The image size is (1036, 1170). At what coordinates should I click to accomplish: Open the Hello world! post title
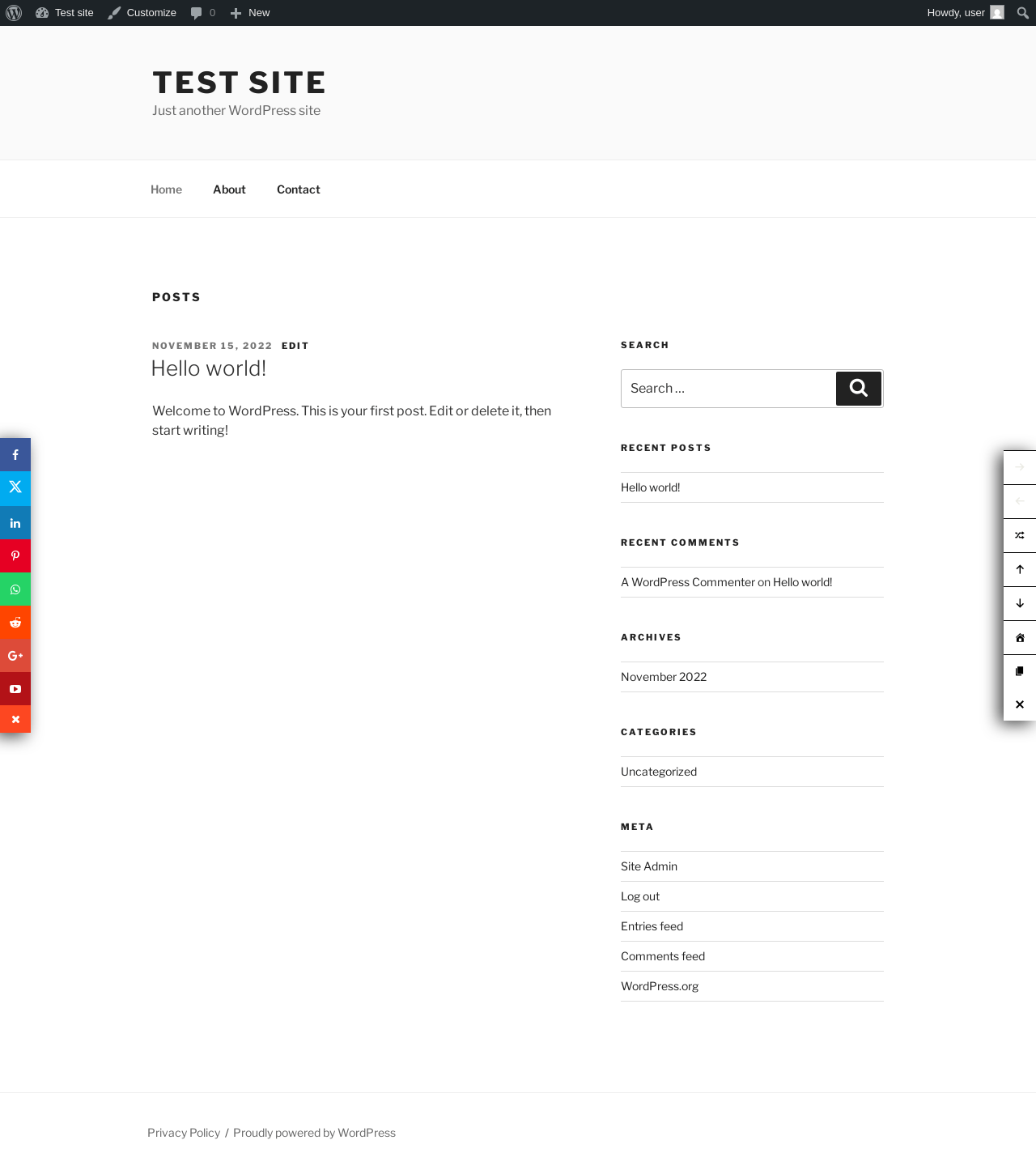click(x=209, y=368)
